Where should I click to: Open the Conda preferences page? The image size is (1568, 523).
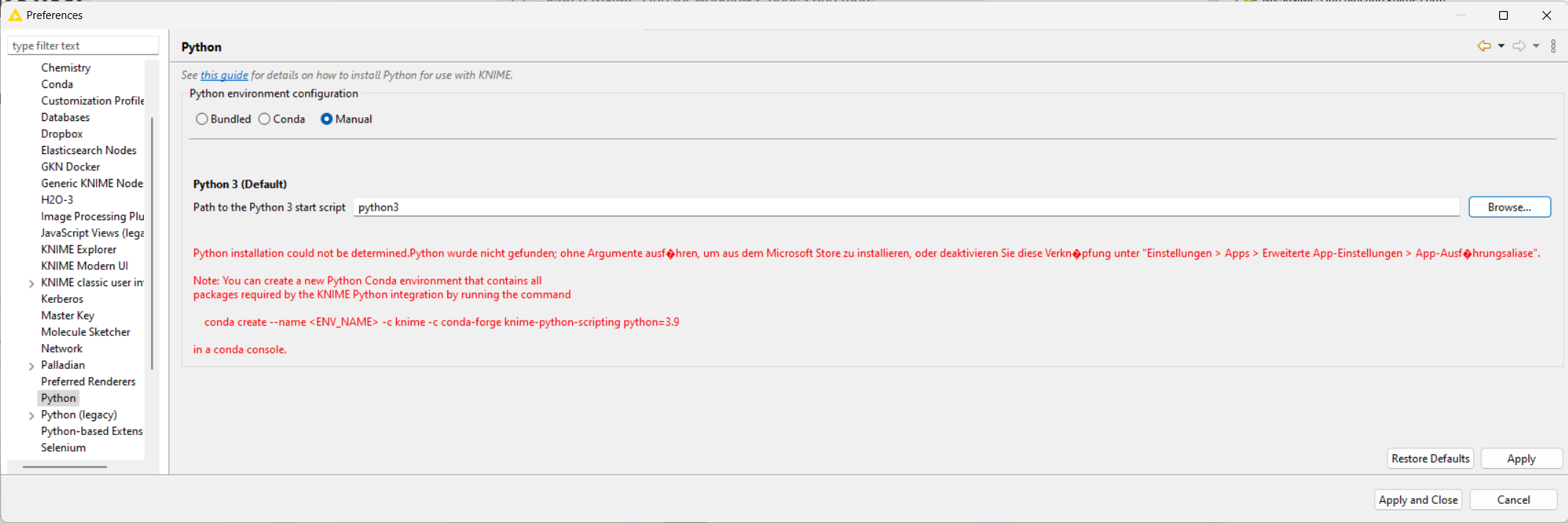tap(57, 84)
